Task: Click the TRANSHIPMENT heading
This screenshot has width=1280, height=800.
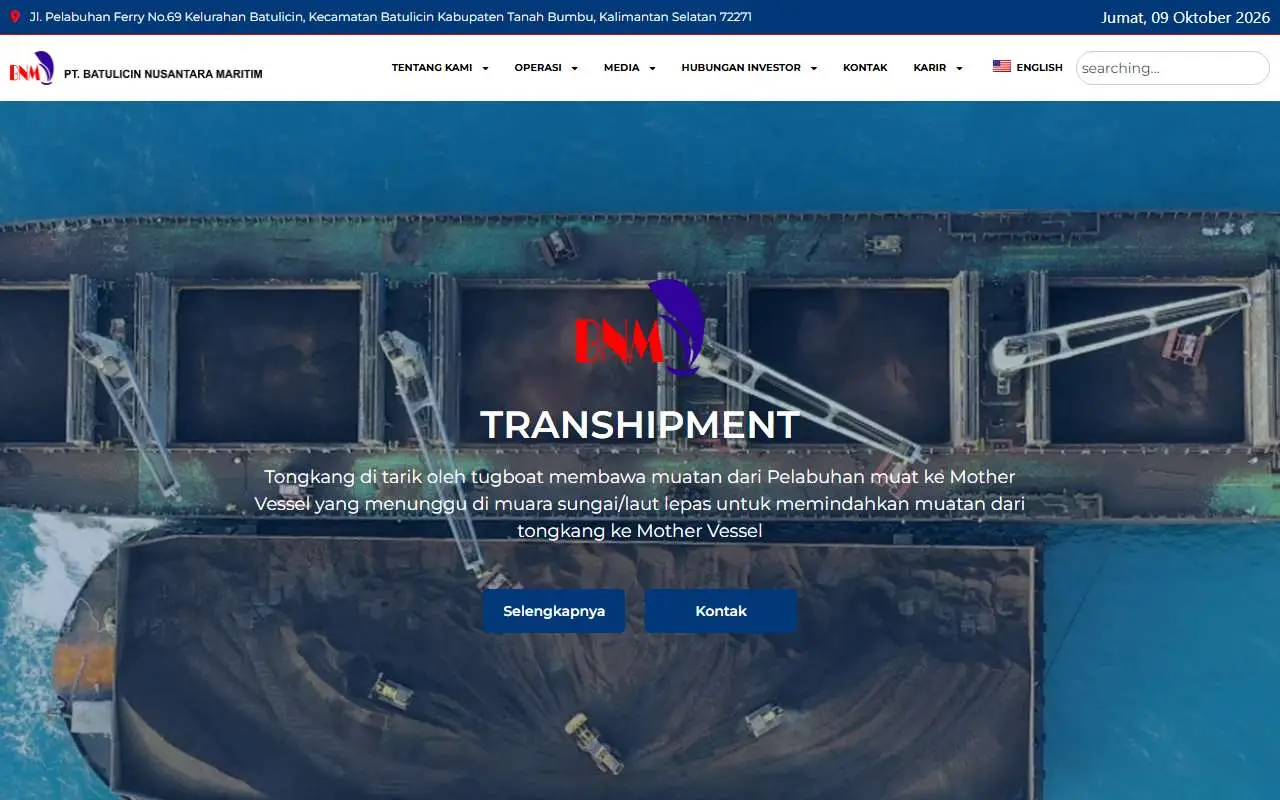Action: tap(640, 425)
